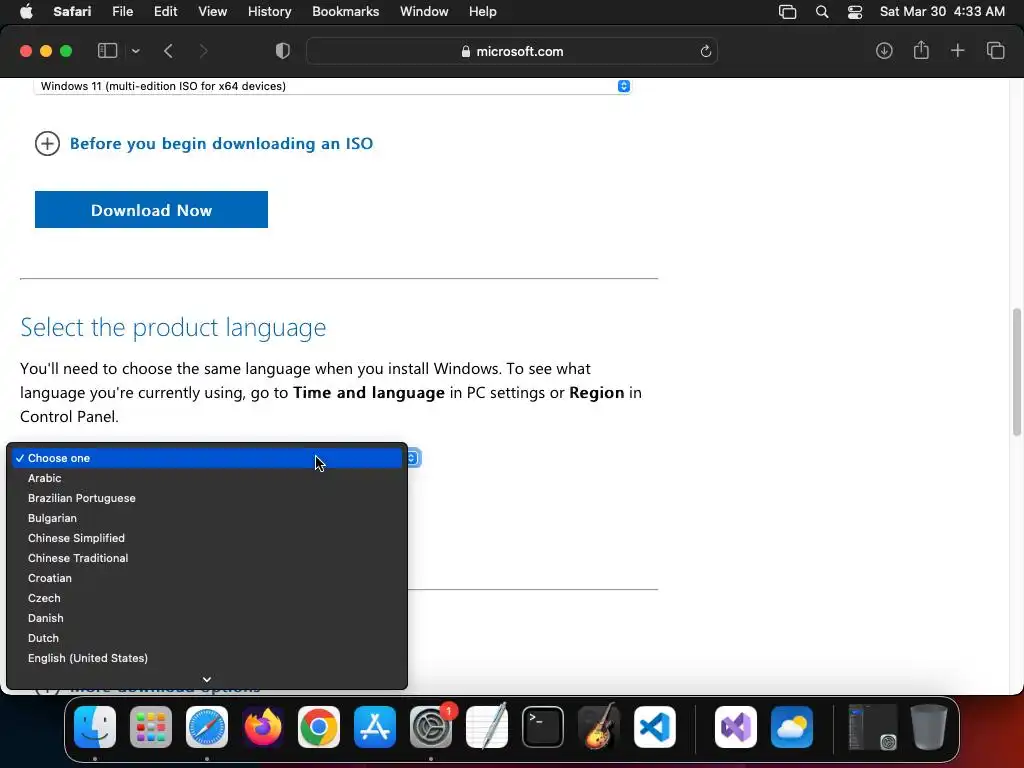
Task: Select Arabic language
Action: tap(207, 478)
